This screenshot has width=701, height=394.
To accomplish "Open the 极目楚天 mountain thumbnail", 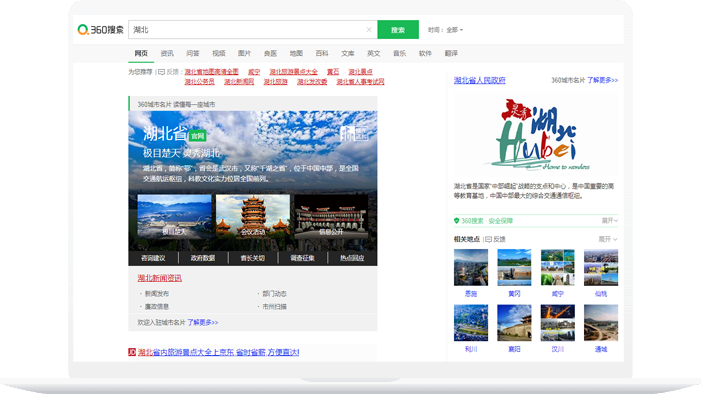I will 174,216.
